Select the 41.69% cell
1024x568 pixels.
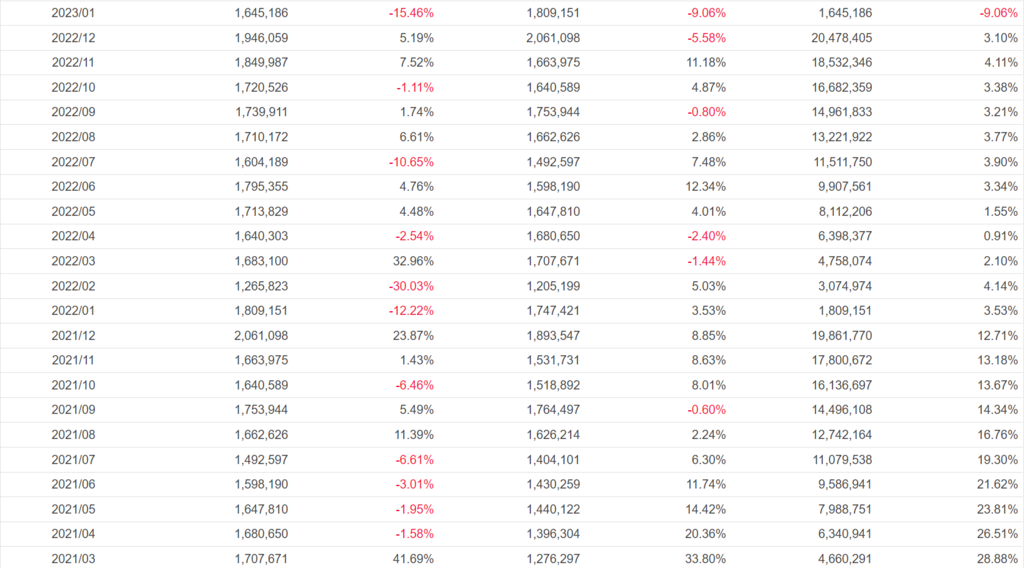coord(413,559)
